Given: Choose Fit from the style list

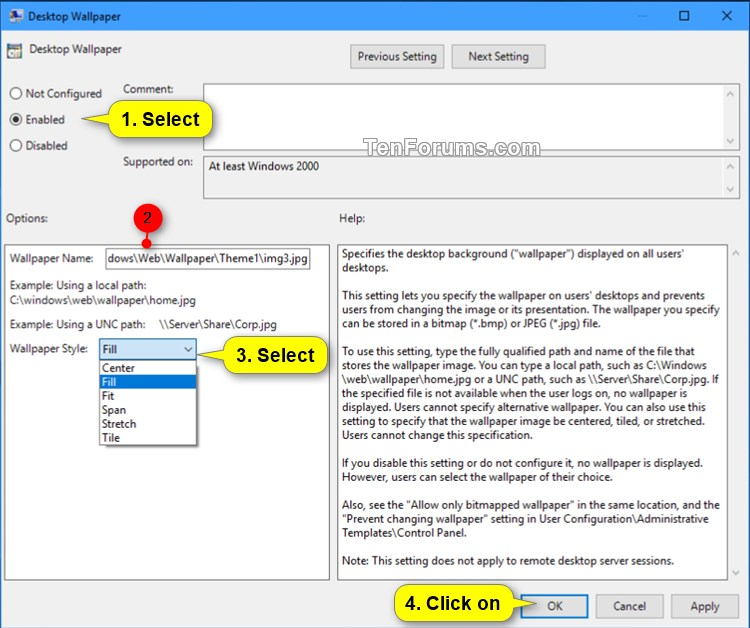Looking at the screenshot, I should (x=148, y=396).
